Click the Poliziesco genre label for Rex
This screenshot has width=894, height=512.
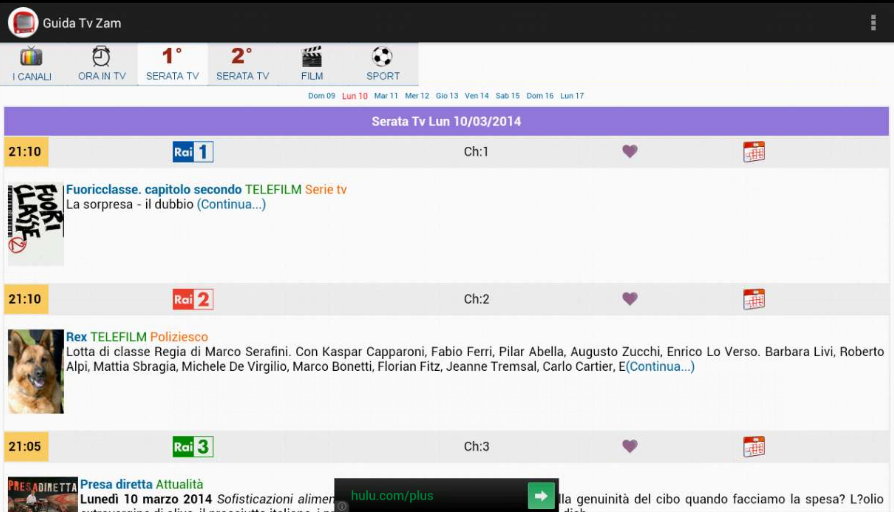(179, 337)
